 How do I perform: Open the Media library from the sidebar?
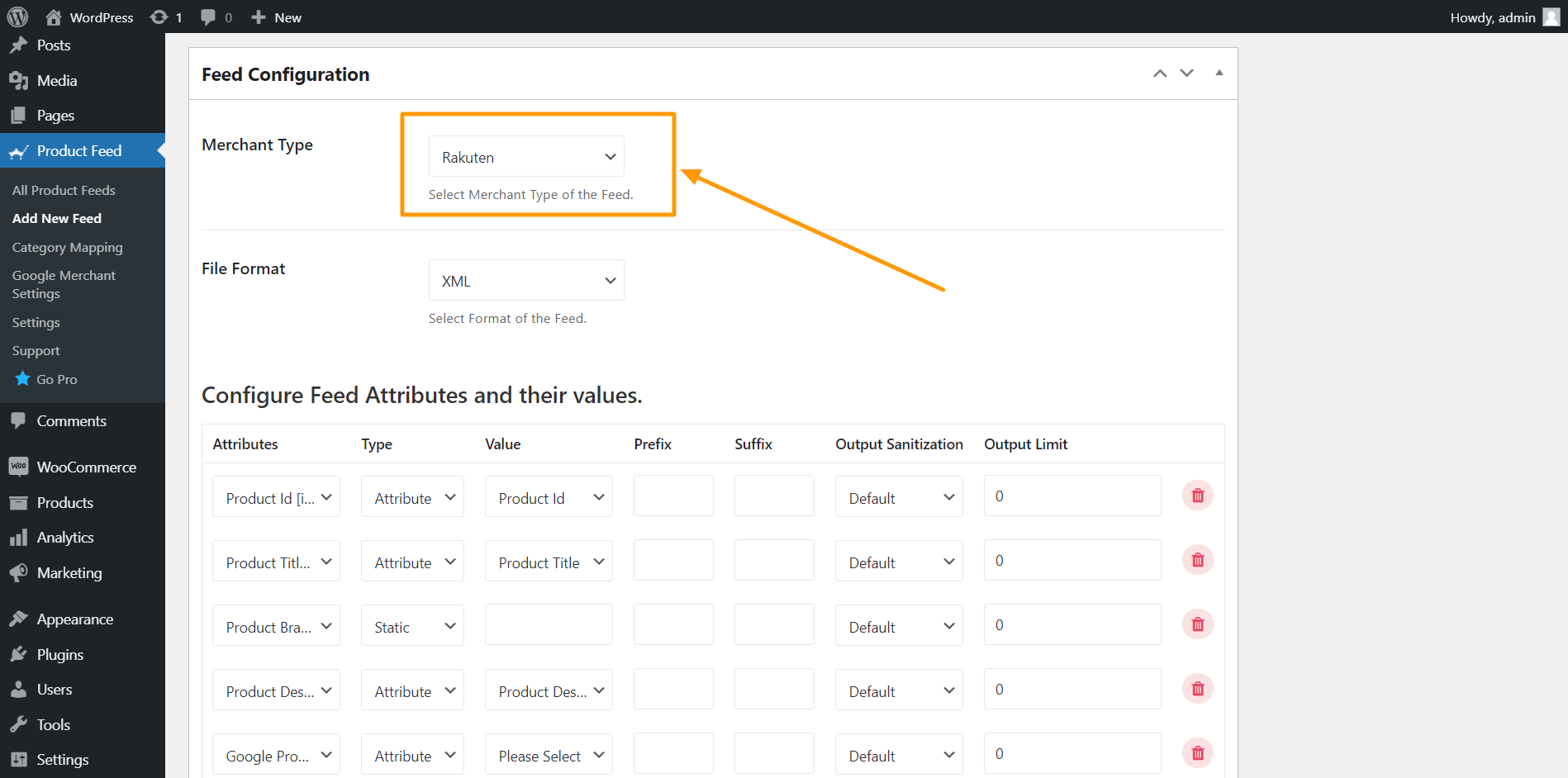point(55,80)
